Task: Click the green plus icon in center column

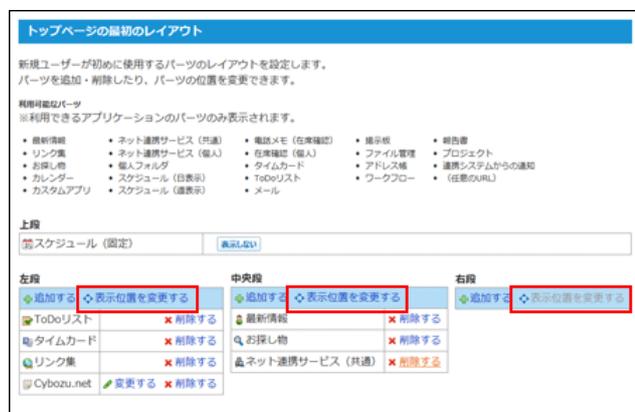Action: pyautogui.click(x=239, y=299)
